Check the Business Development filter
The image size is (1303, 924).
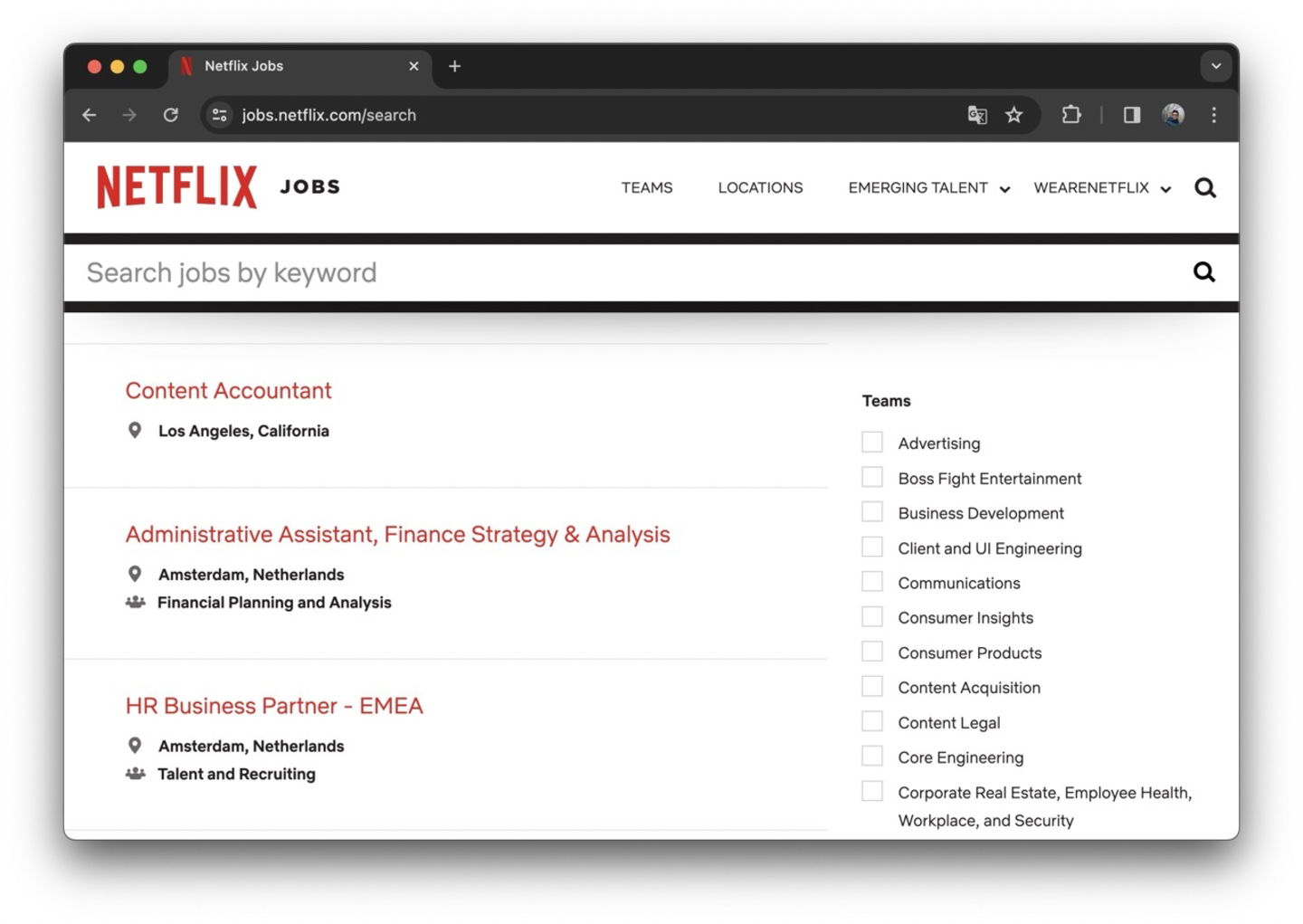click(x=872, y=511)
